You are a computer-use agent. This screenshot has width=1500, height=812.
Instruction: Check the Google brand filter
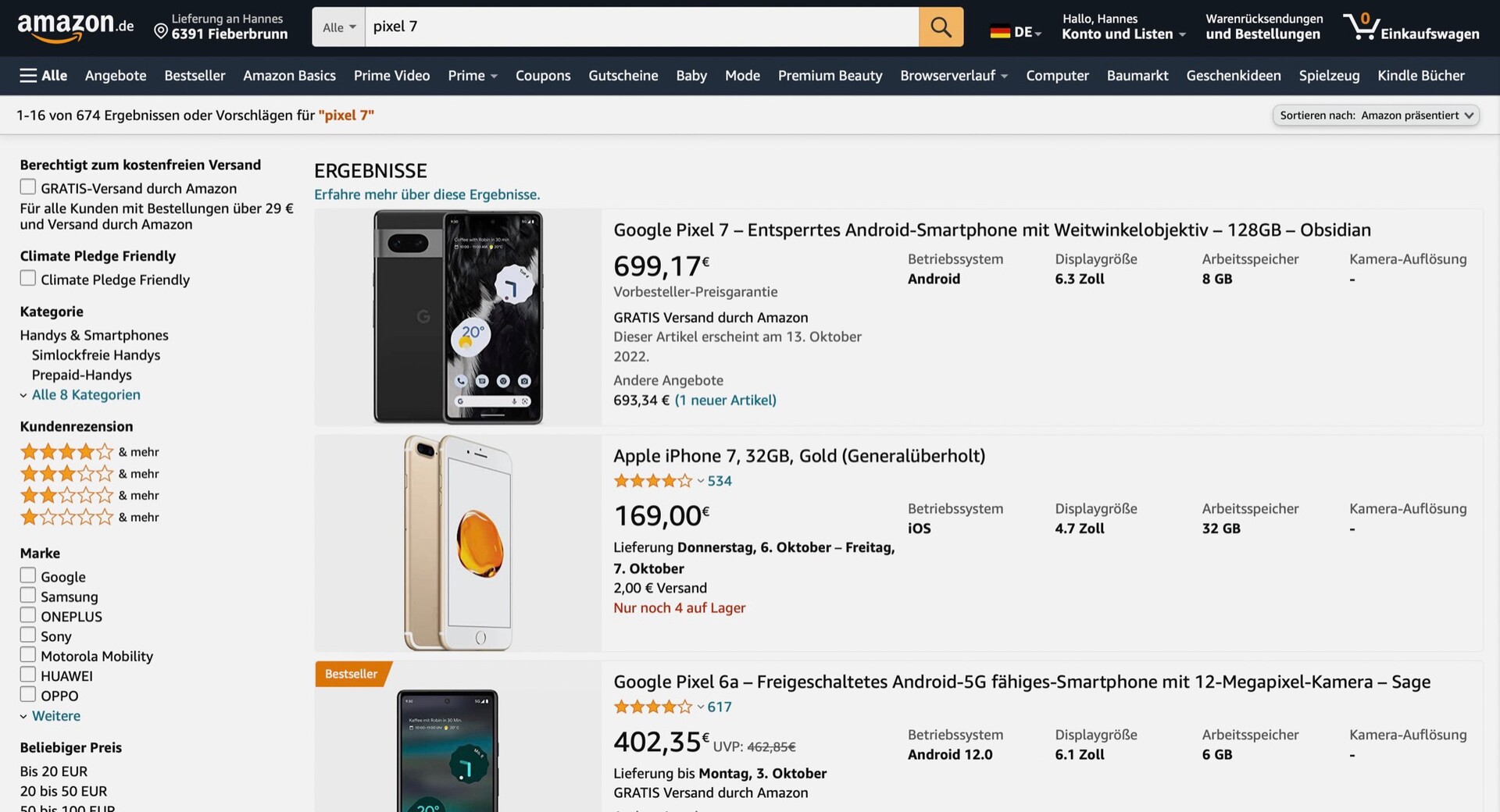(28, 576)
